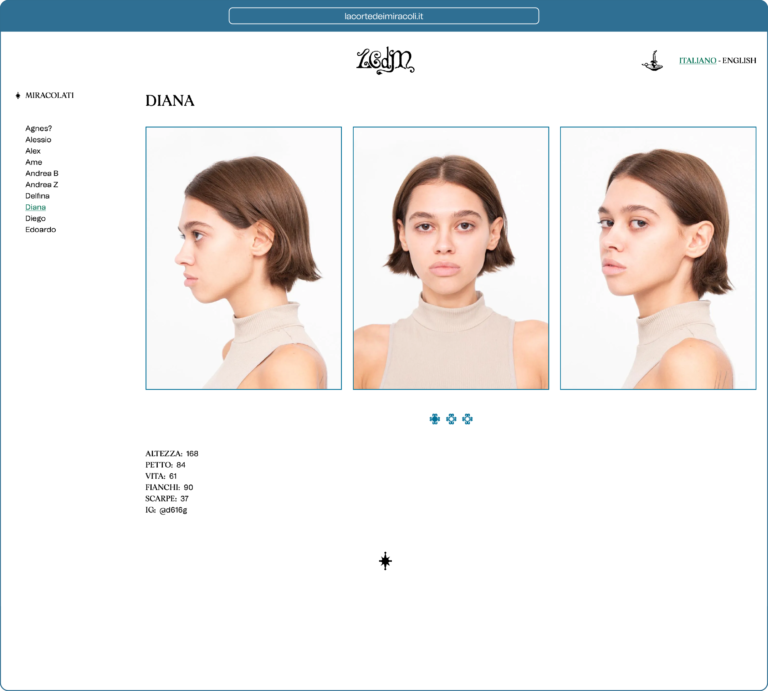Open Diego profile in sidebar

coord(35,218)
